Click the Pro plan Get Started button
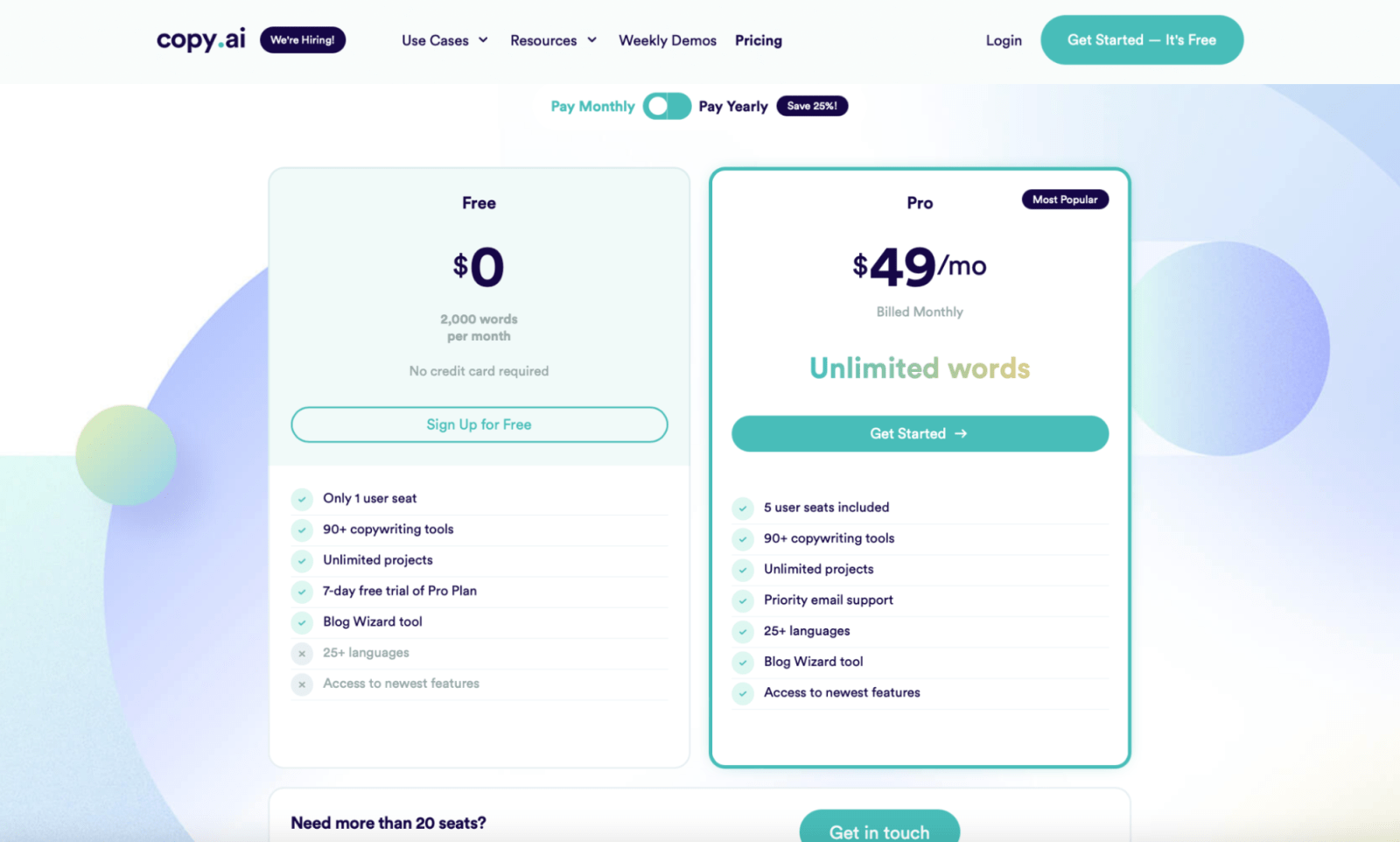Viewport: 1400px width, 842px height. (x=920, y=433)
